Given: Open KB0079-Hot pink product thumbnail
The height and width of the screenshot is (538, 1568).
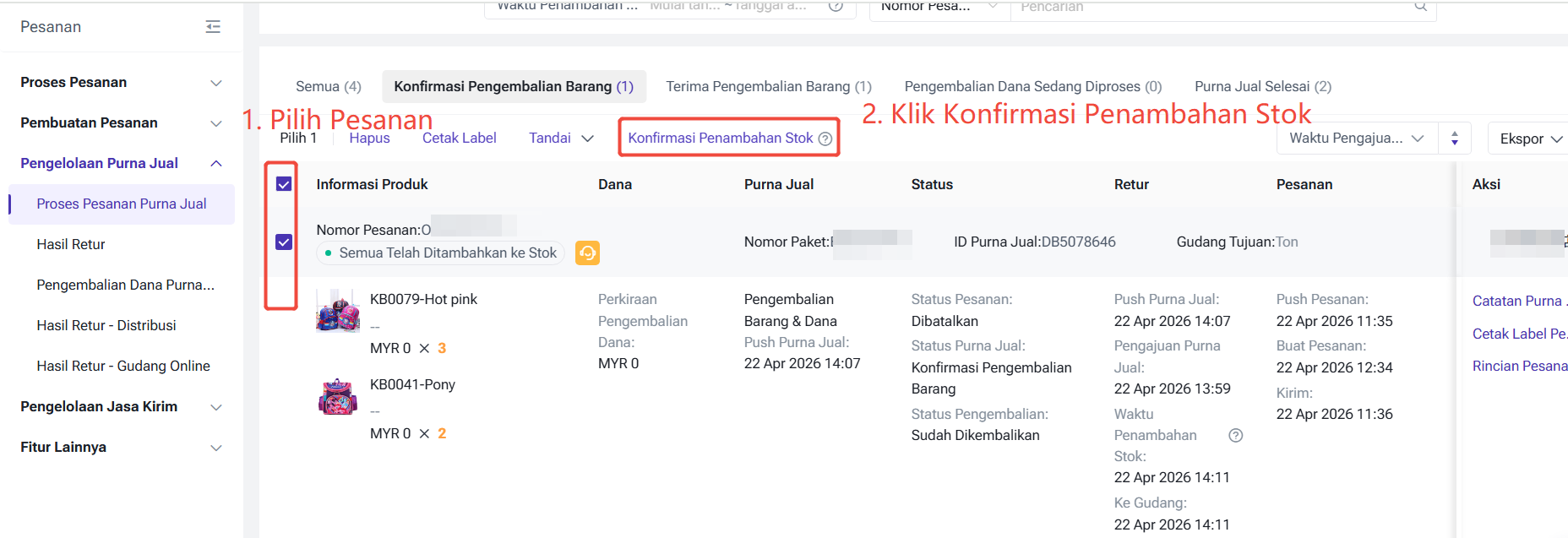Looking at the screenshot, I should (x=338, y=311).
